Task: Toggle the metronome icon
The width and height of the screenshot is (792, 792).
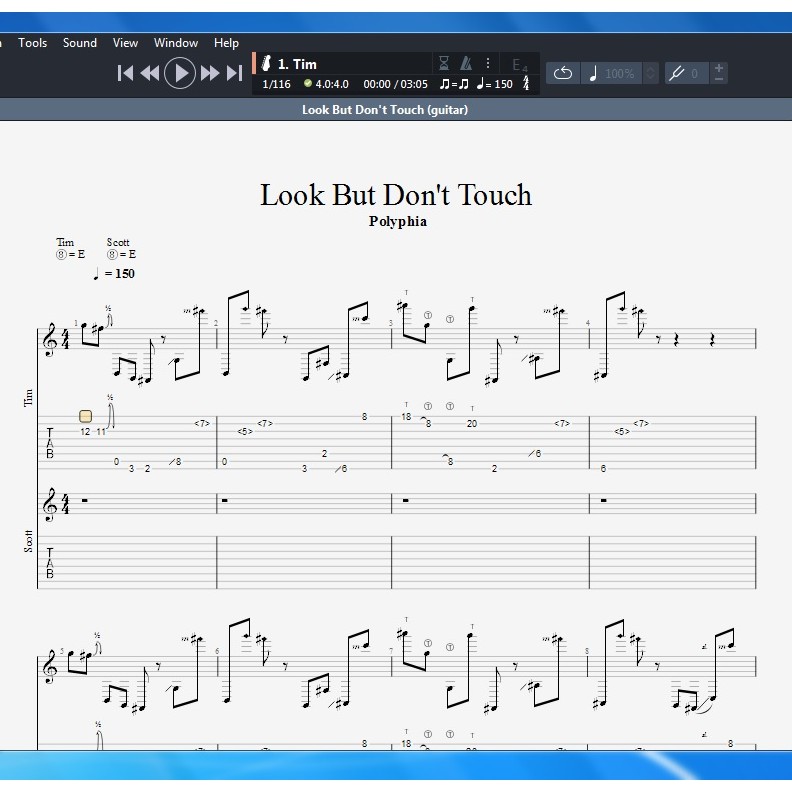Action: coord(466,63)
